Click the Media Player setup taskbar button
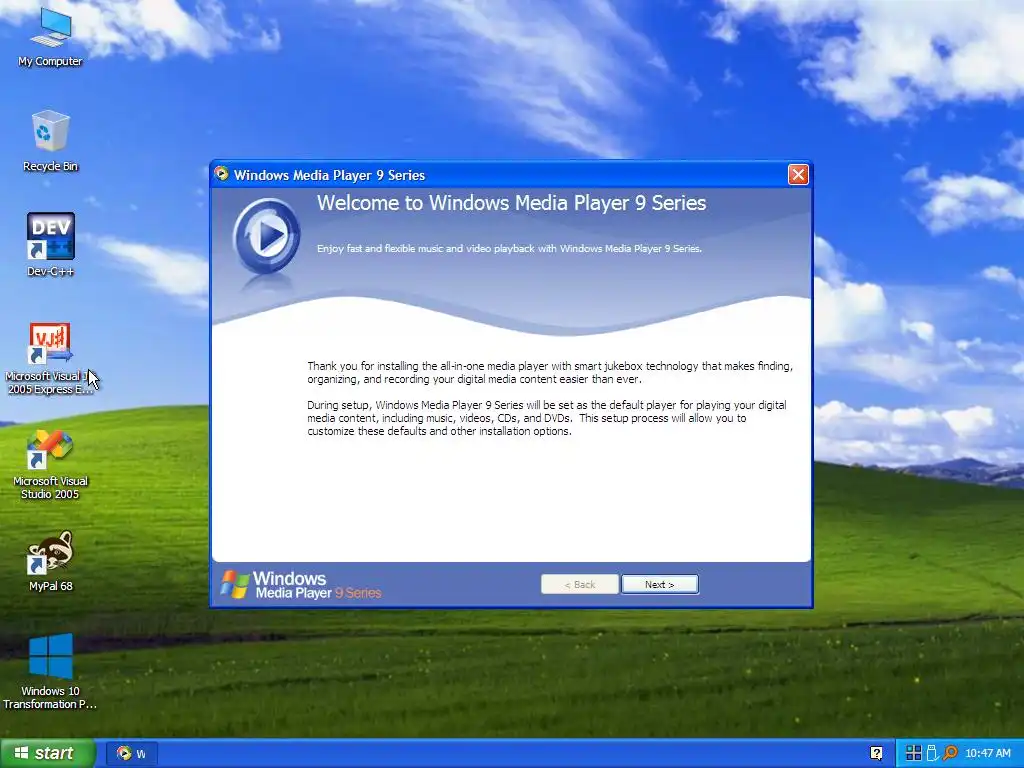 pos(133,753)
